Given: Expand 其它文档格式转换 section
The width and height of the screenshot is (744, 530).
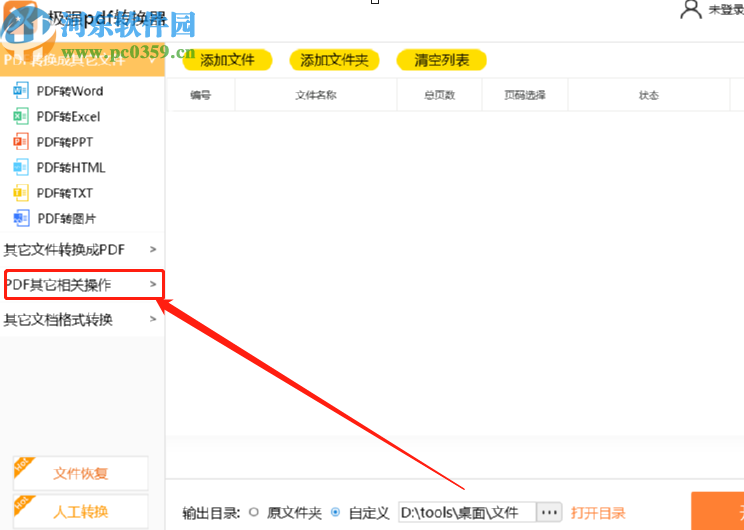Looking at the screenshot, I should tap(83, 320).
